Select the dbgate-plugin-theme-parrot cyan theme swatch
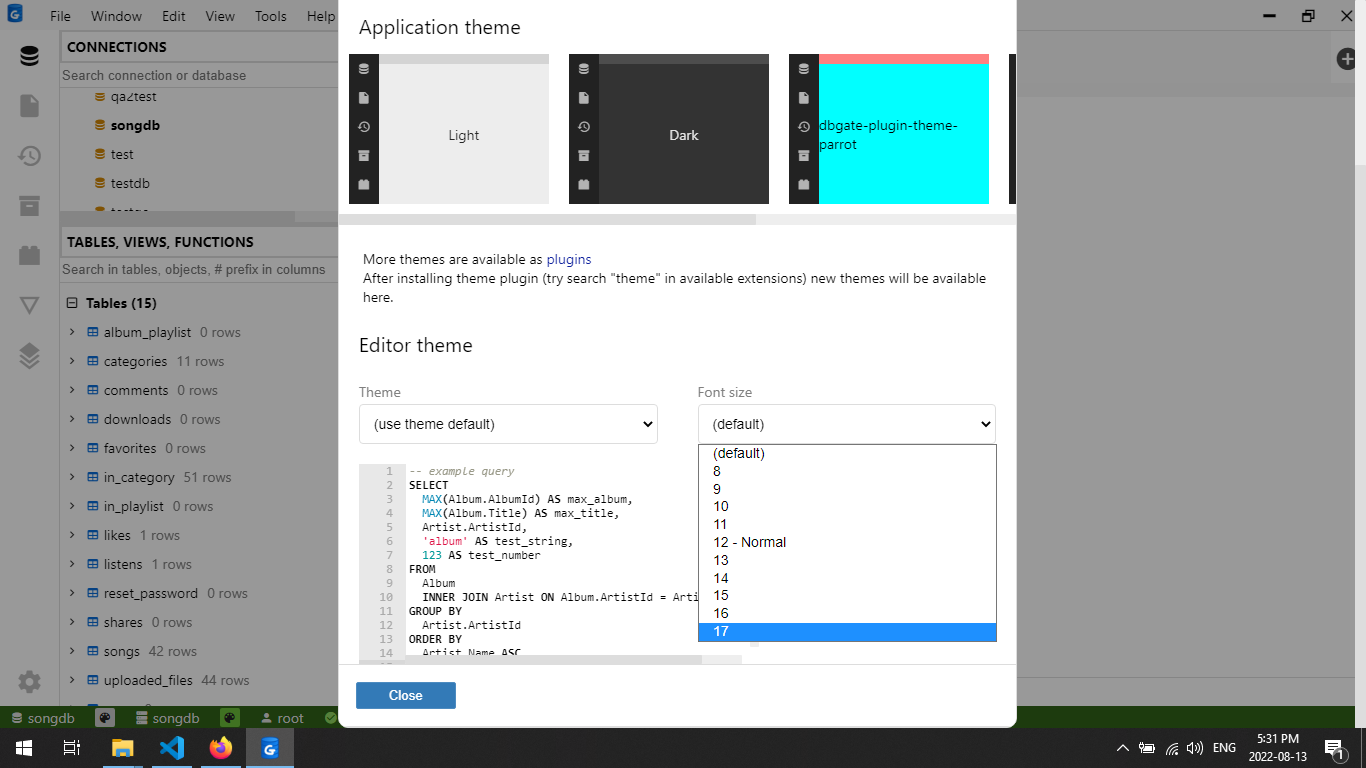1366x768 pixels. (903, 135)
